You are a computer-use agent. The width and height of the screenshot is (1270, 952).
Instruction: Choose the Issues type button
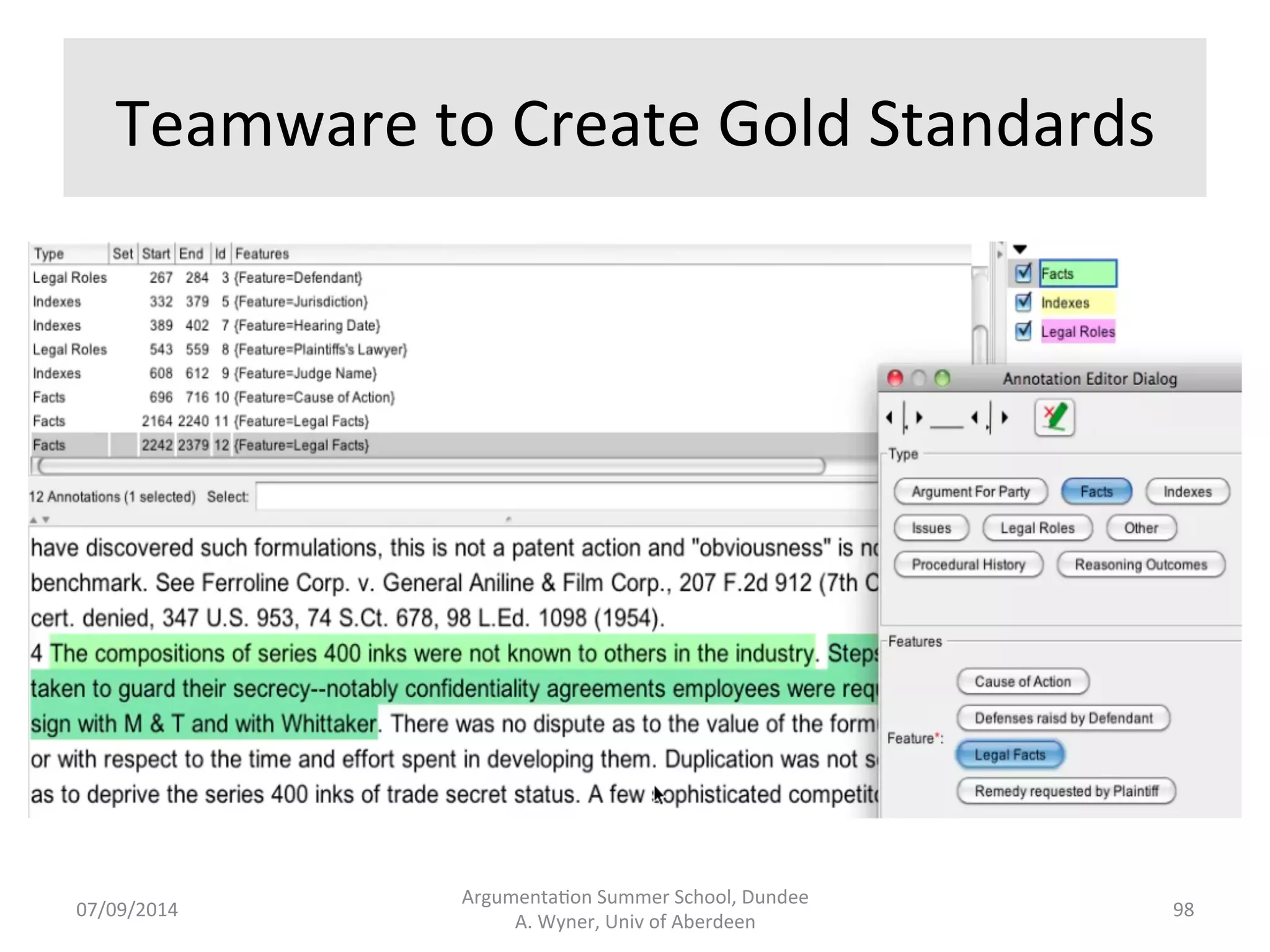pos(931,528)
